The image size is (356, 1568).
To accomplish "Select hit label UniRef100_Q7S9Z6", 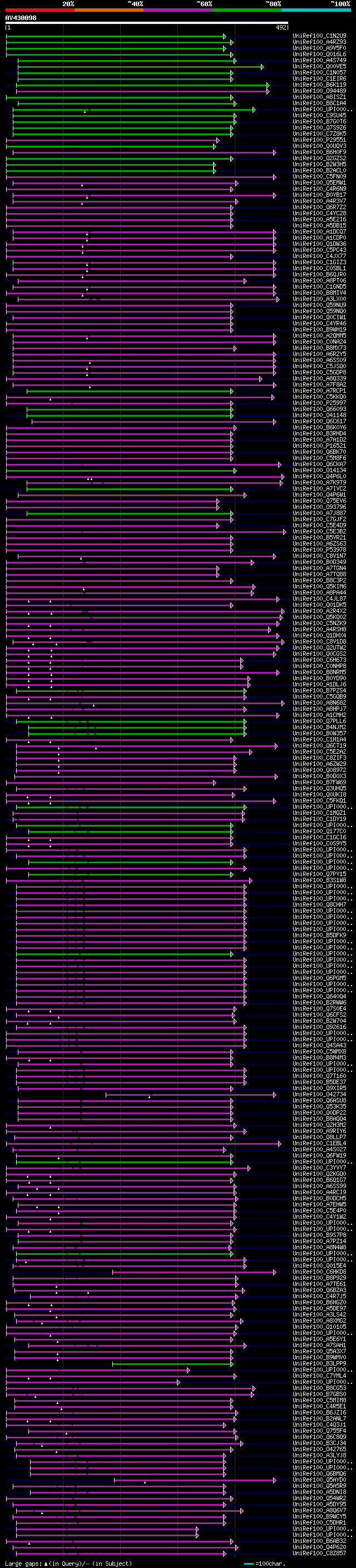I will (x=319, y=127).
